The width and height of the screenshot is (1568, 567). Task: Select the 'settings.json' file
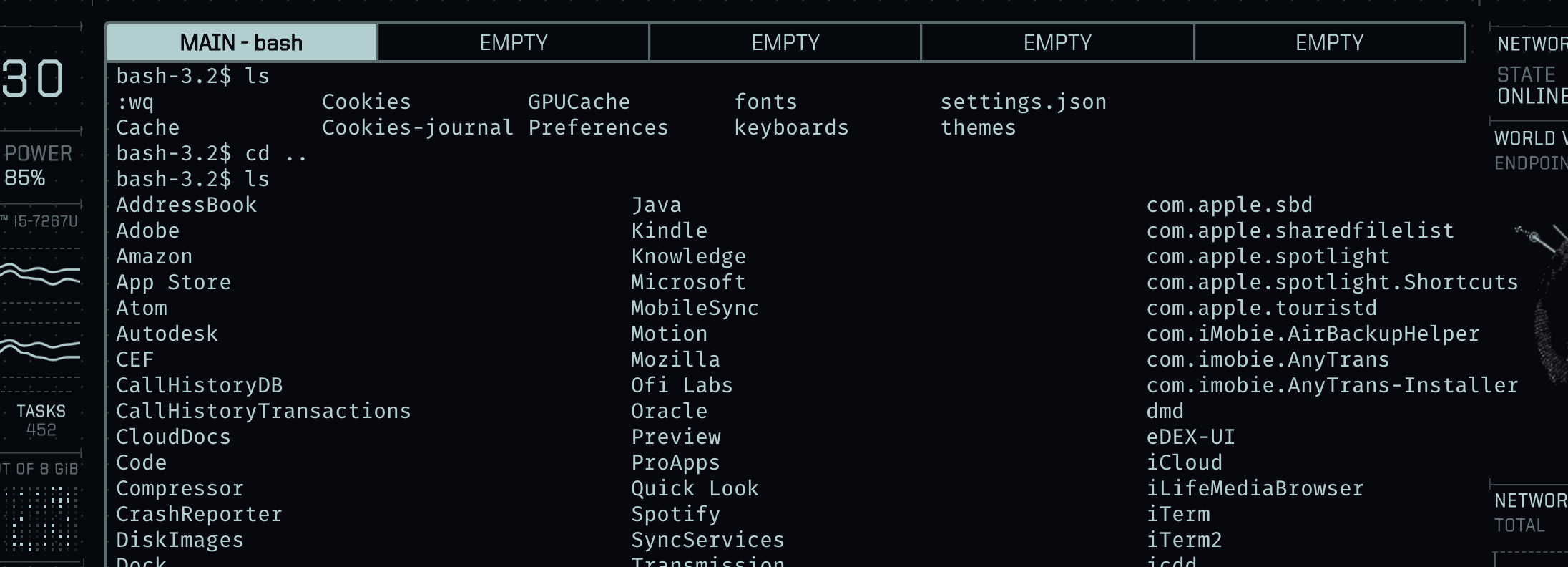1023,102
